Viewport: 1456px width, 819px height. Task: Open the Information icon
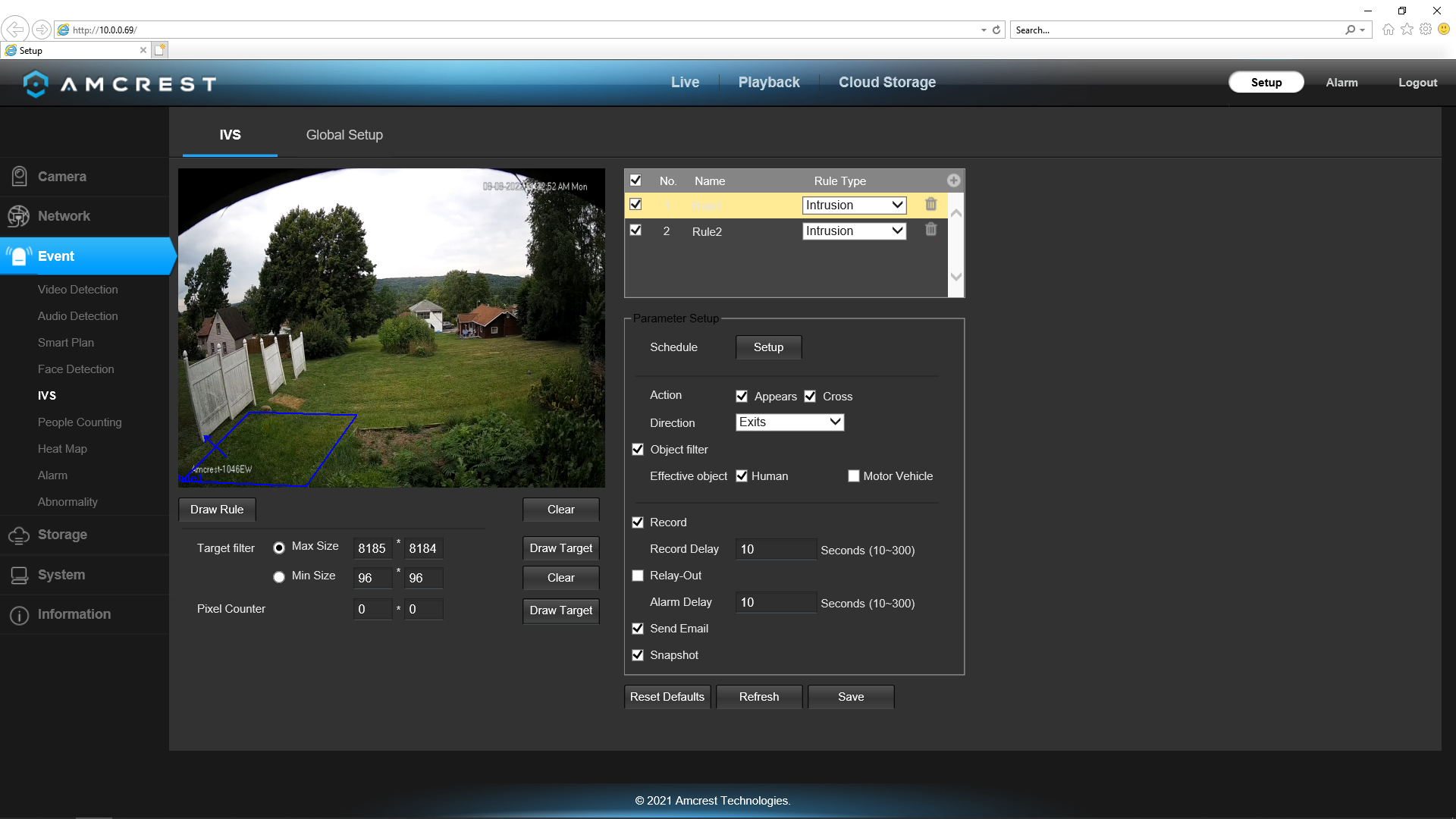click(x=19, y=615)
